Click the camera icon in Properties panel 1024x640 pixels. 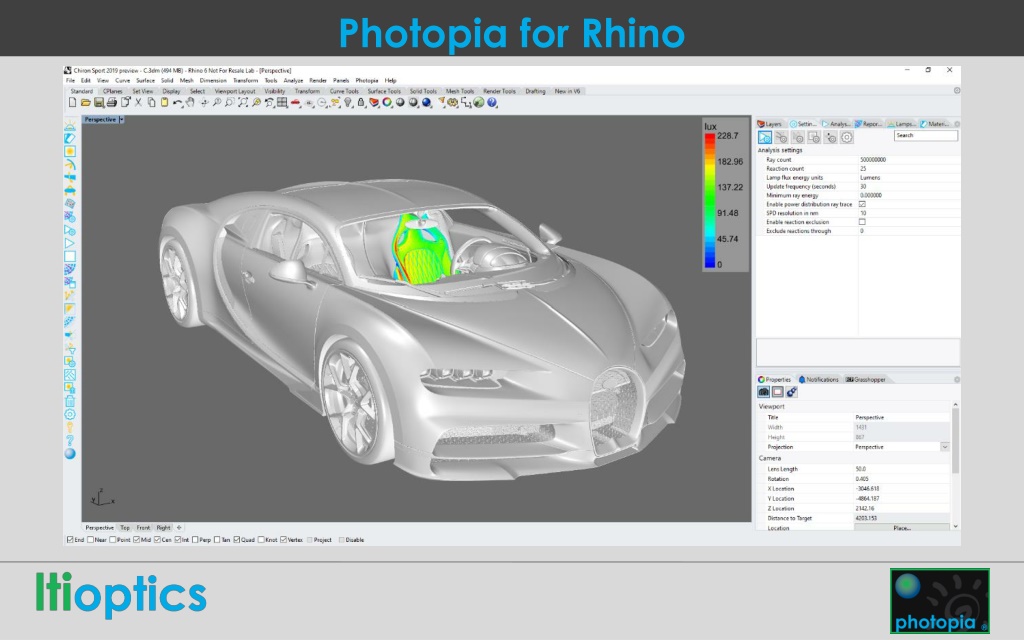(763, 392)
